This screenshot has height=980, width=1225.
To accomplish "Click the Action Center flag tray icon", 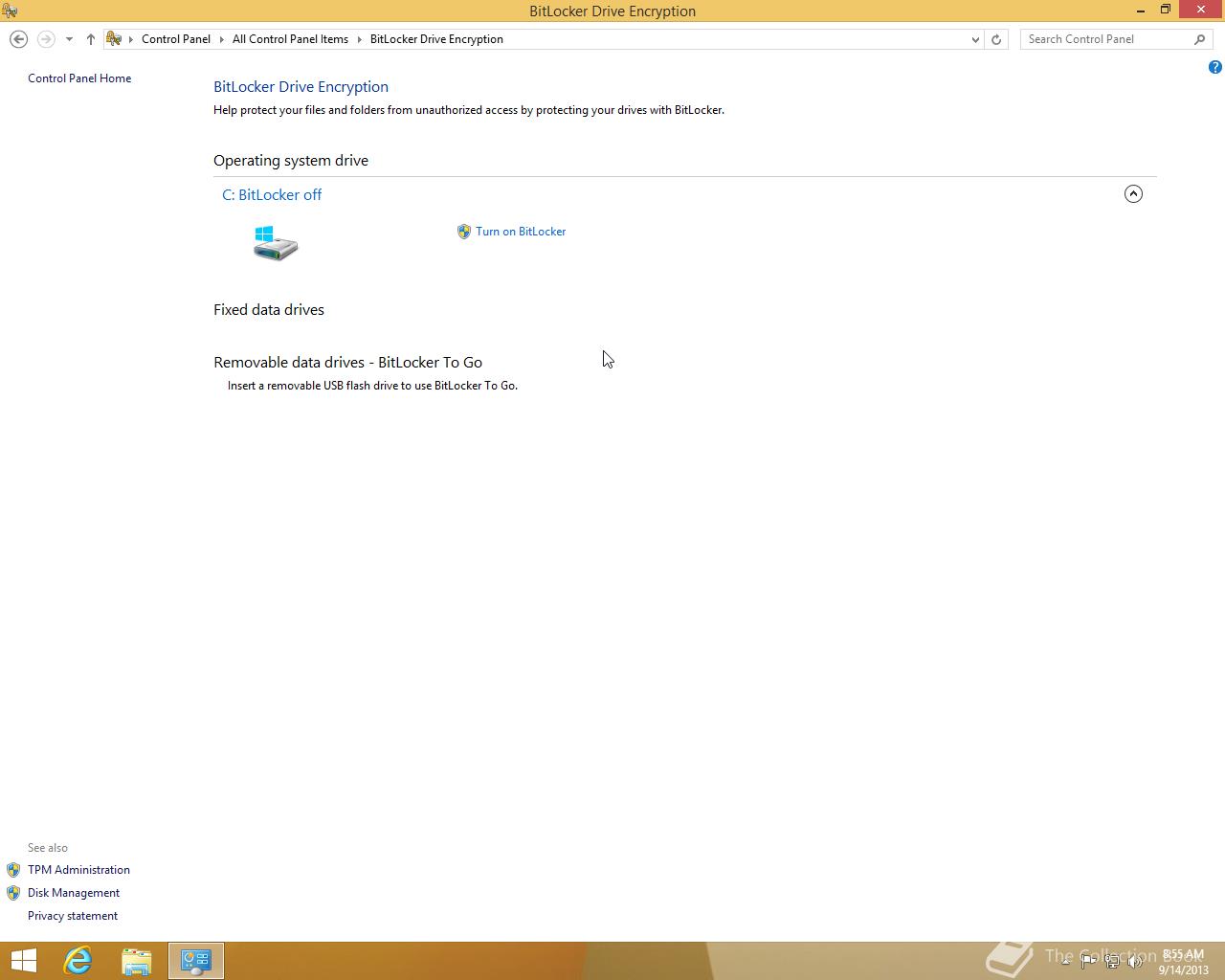I will [1089, 962].
